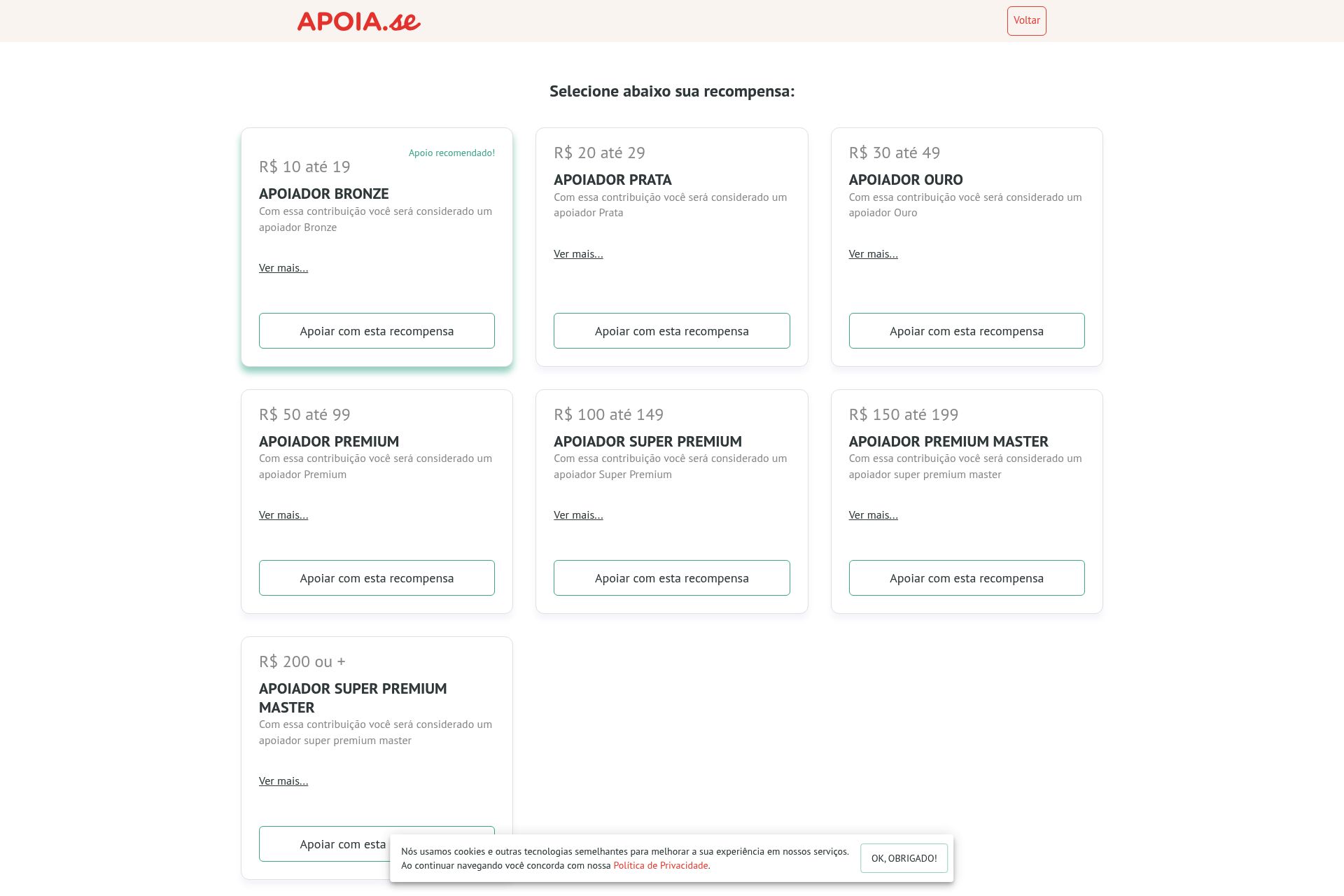Support with the Apoiador Super Premium reward

point(671,577)
